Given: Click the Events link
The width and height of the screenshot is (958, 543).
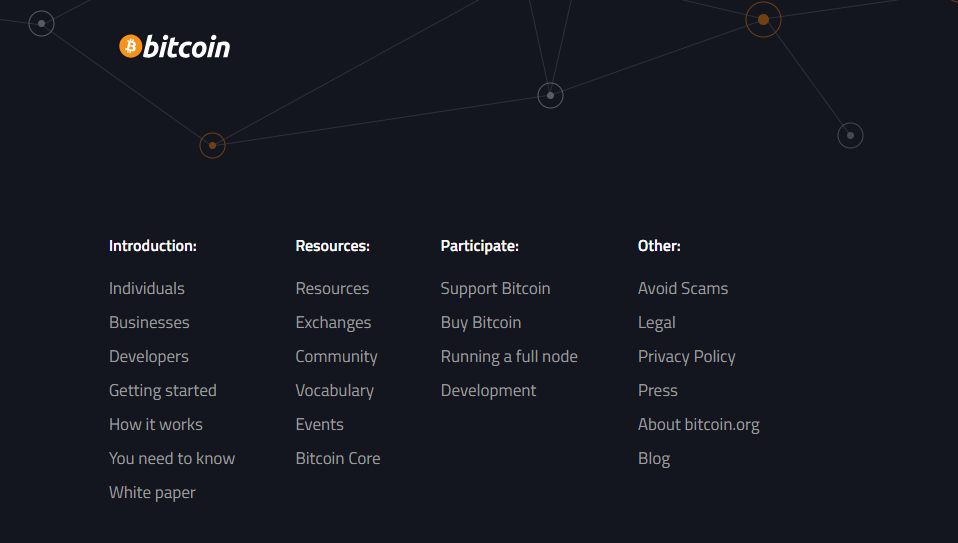Looking at the screenshot, I should [319, 424].
